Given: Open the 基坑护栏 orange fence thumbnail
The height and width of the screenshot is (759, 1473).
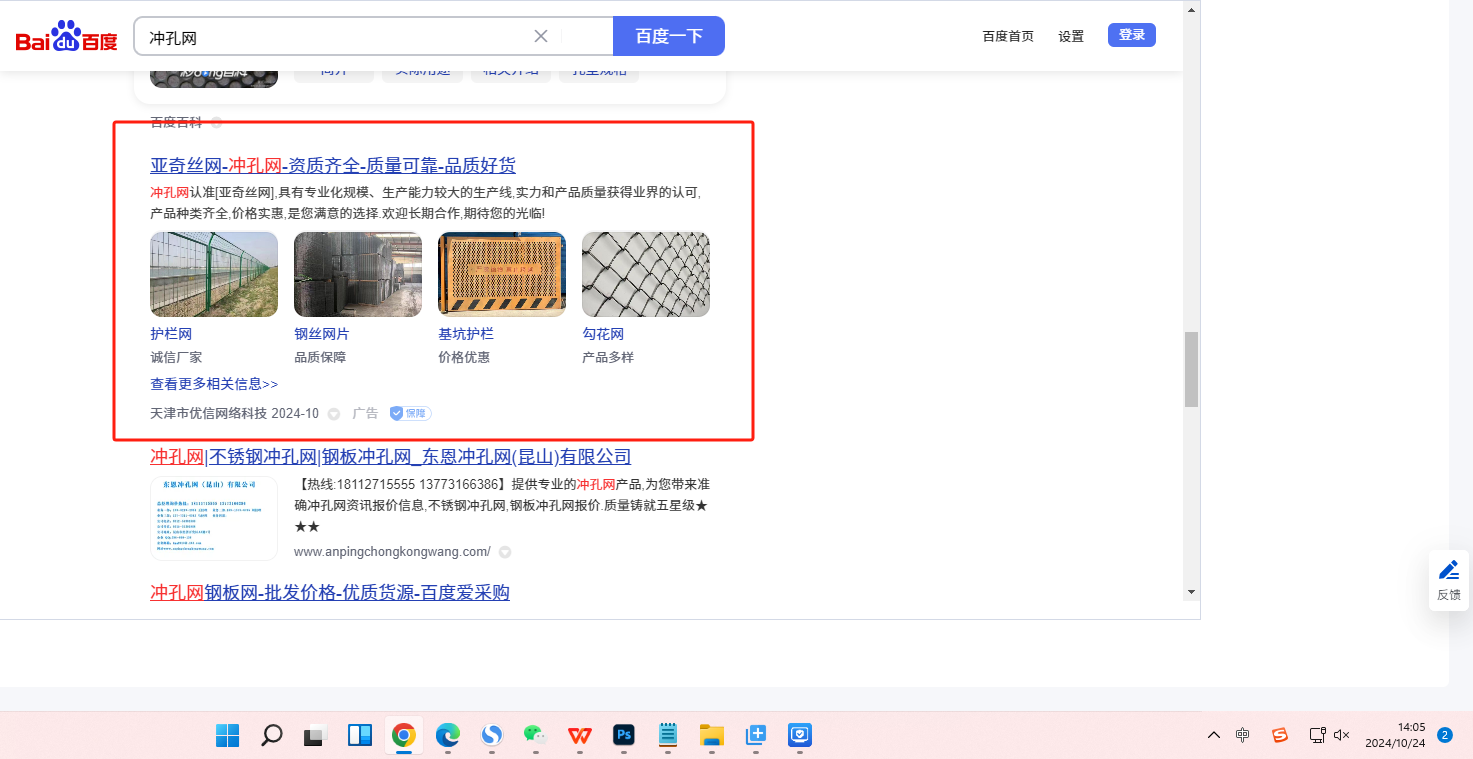Looking at the screenshot, I should (x=502, y=274).
